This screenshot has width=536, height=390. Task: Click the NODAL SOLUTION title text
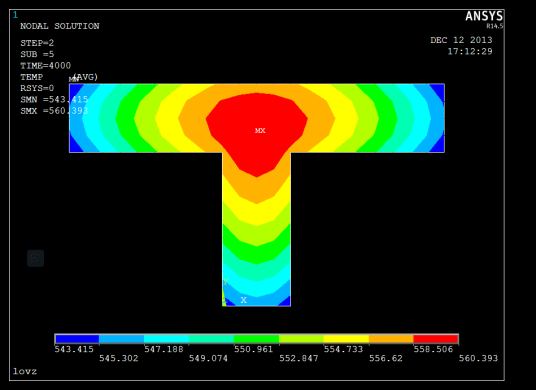coord(60,26)
